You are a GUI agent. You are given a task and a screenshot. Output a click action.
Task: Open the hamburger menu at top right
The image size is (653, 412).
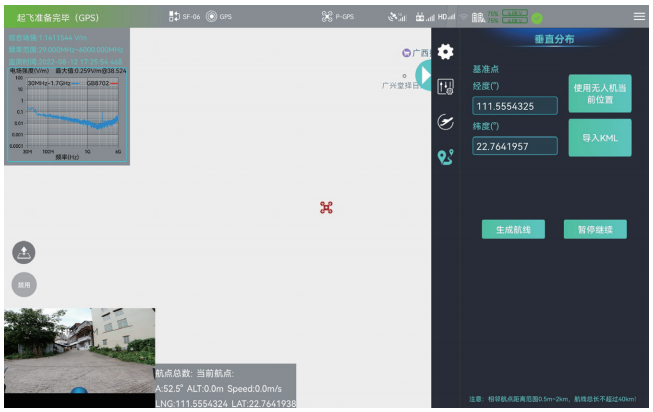pos(639,16)
